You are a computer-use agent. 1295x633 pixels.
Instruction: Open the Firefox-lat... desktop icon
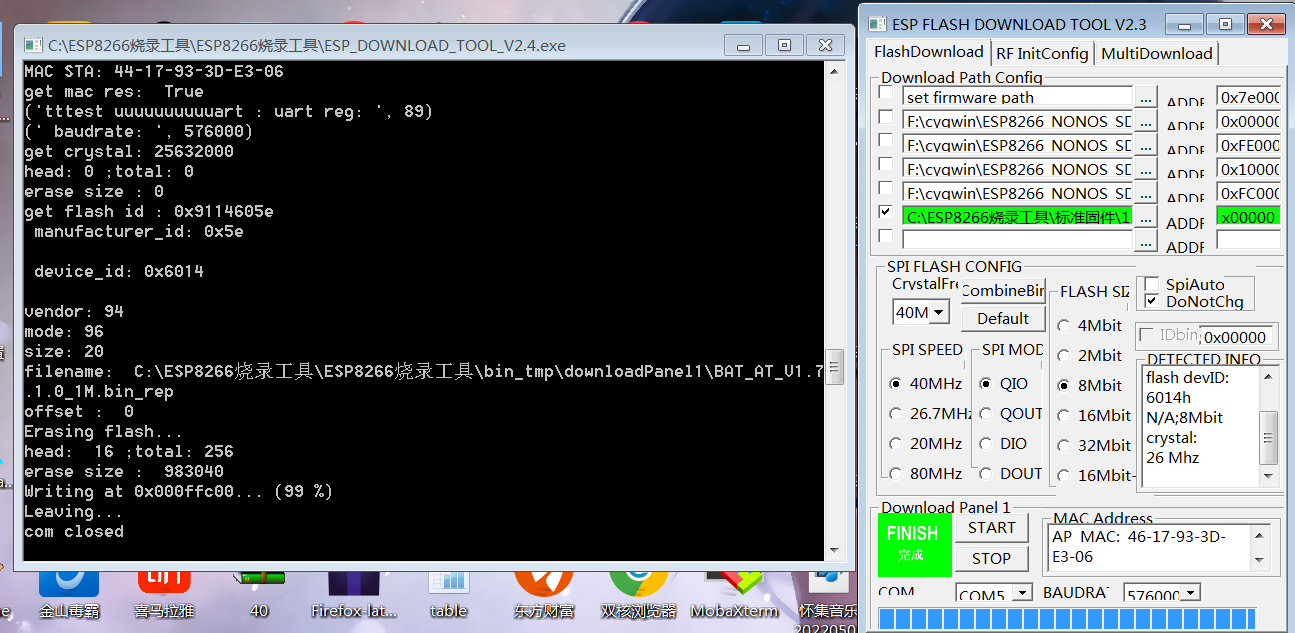(x=354, y=592)
